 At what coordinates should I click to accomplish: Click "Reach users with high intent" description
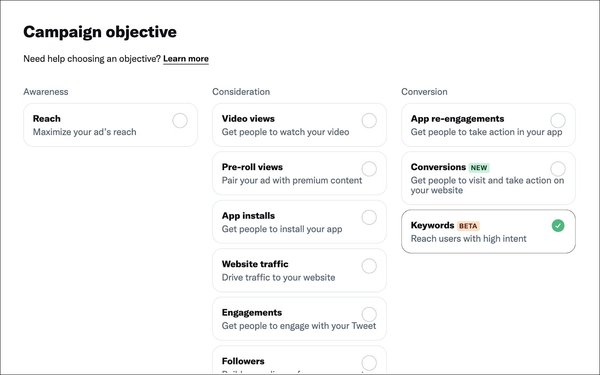coord(468,239)
